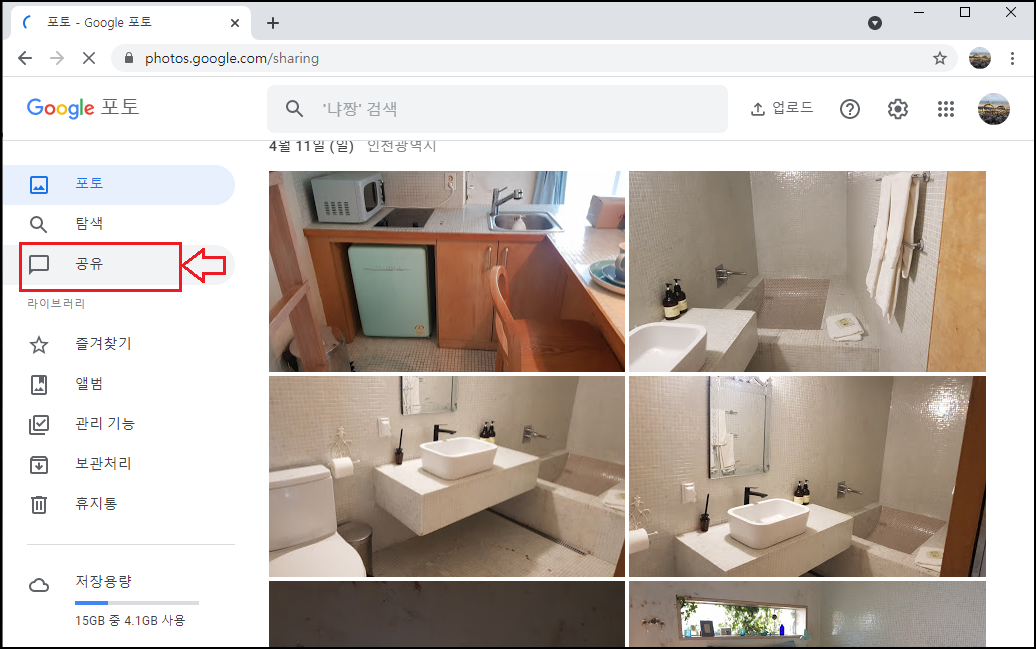
Task: Click the 저장용량 cloud icon
Action: 39,585
